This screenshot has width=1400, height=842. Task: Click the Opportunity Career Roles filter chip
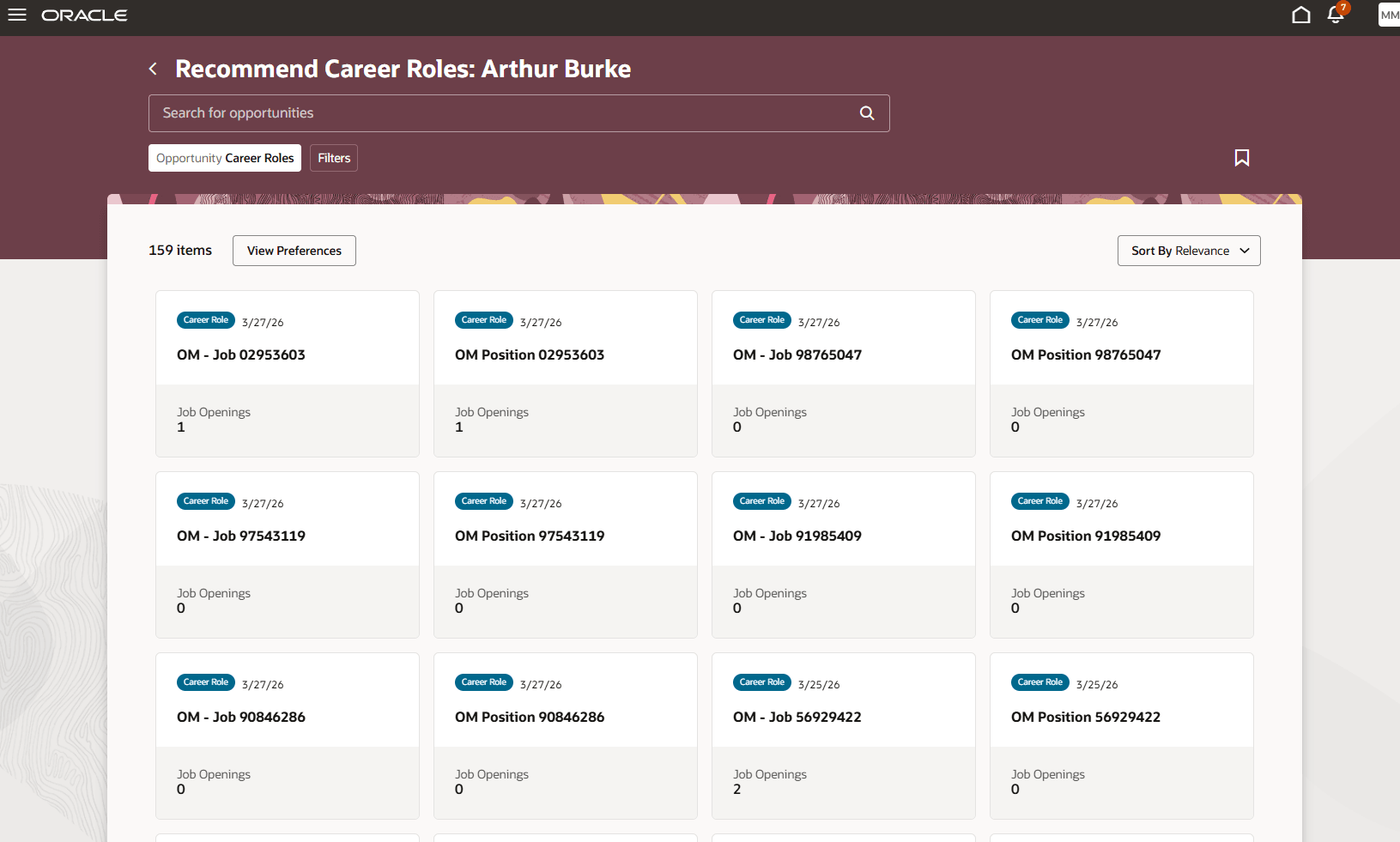click(225, 158)
